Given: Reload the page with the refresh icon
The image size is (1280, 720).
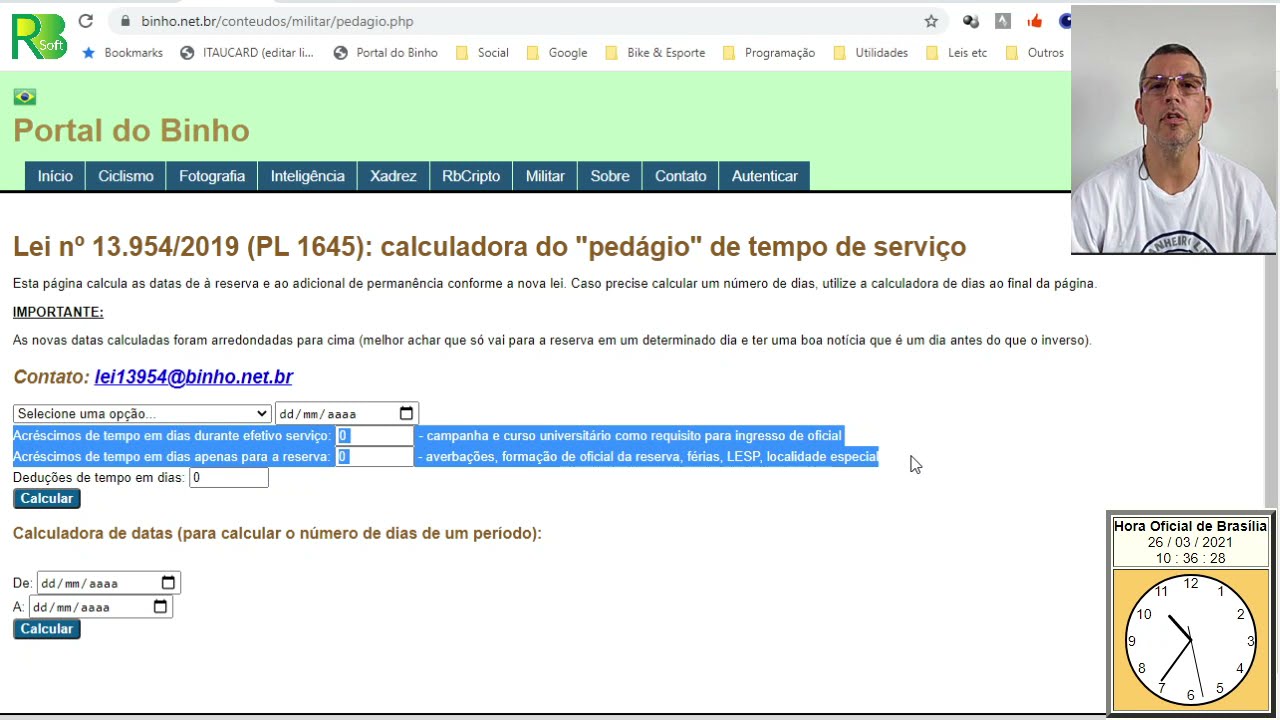Looking at the screenshot, I should (86, 21).
